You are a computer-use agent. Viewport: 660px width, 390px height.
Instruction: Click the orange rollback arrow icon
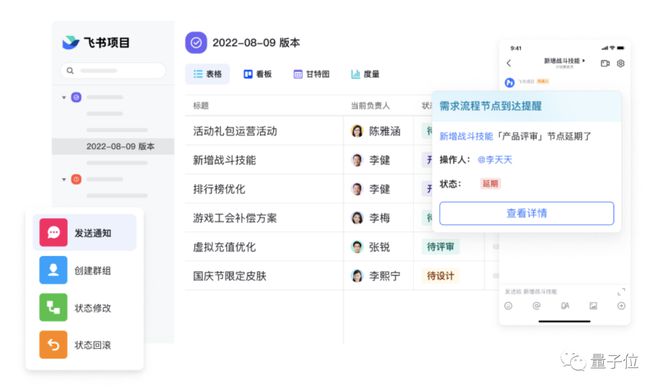(53, 345)
